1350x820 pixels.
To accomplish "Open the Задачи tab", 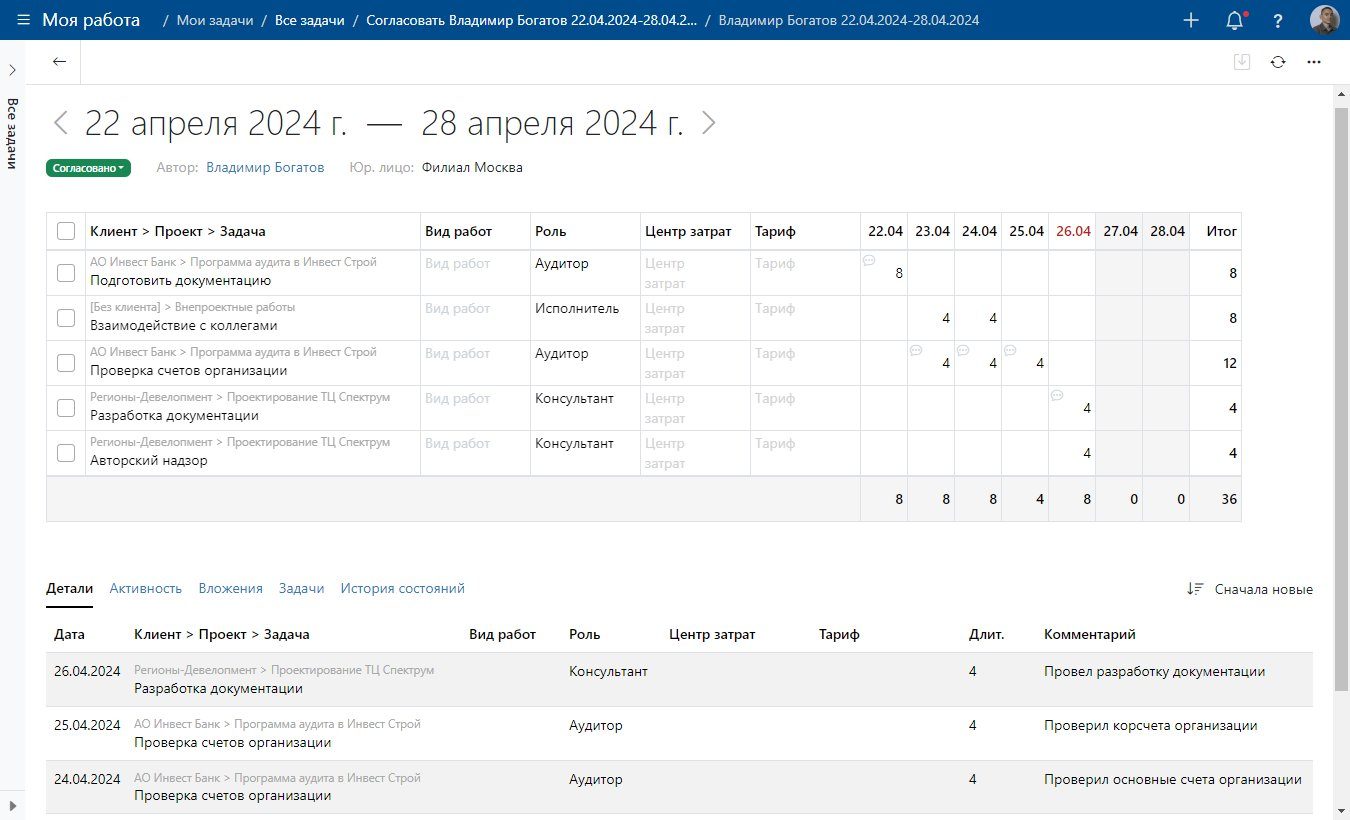I will pos(302,589).
